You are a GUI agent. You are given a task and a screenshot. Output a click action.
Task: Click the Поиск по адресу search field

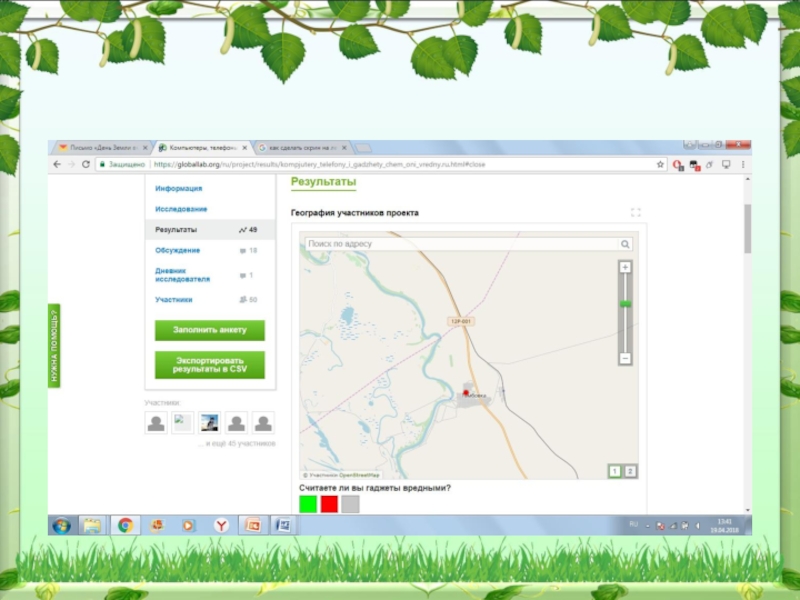pos(460,244)
